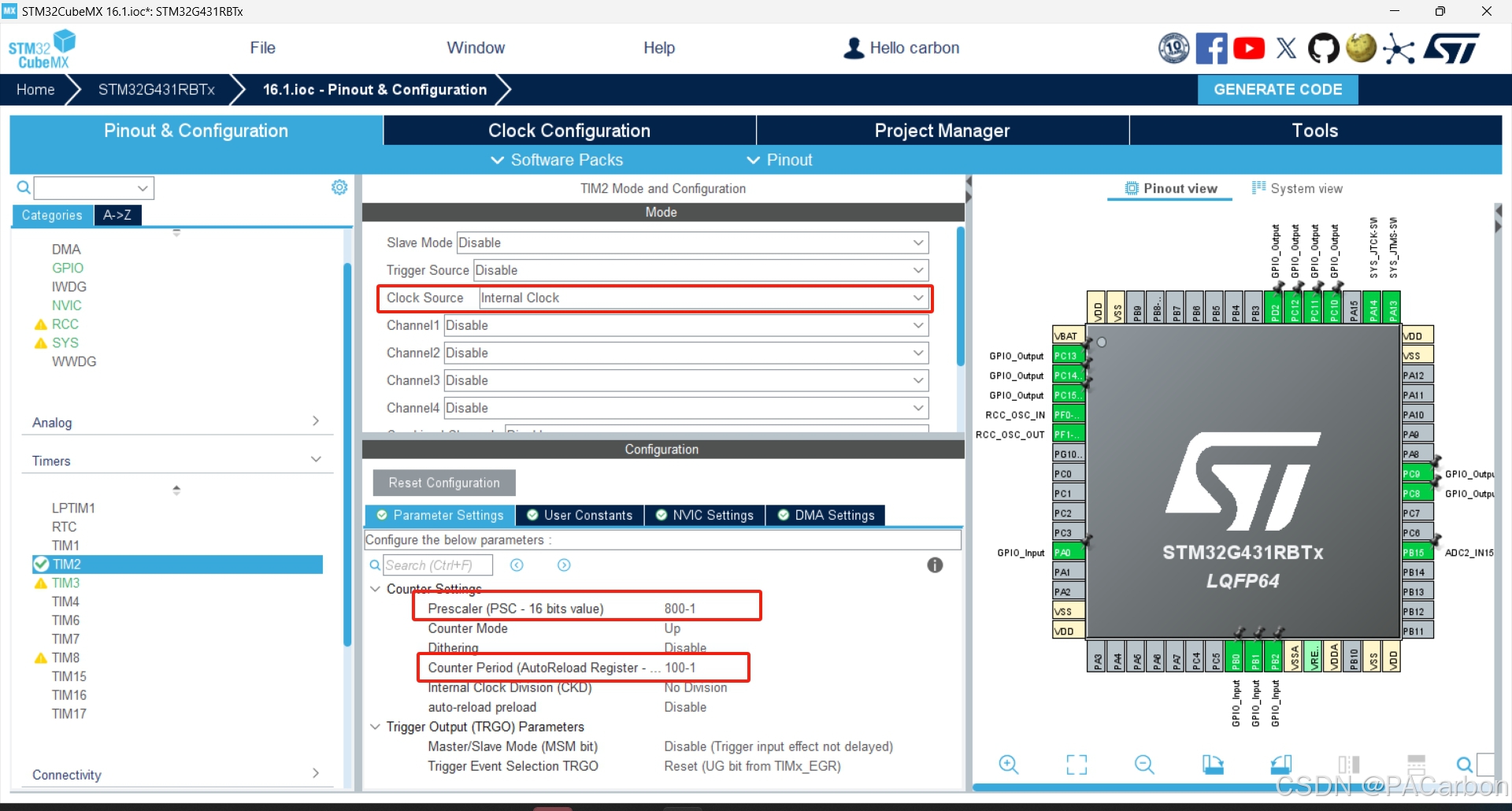The image size is (1512, 811).
Task: Collapse the Counter Settings group
Action: (375, 589)
